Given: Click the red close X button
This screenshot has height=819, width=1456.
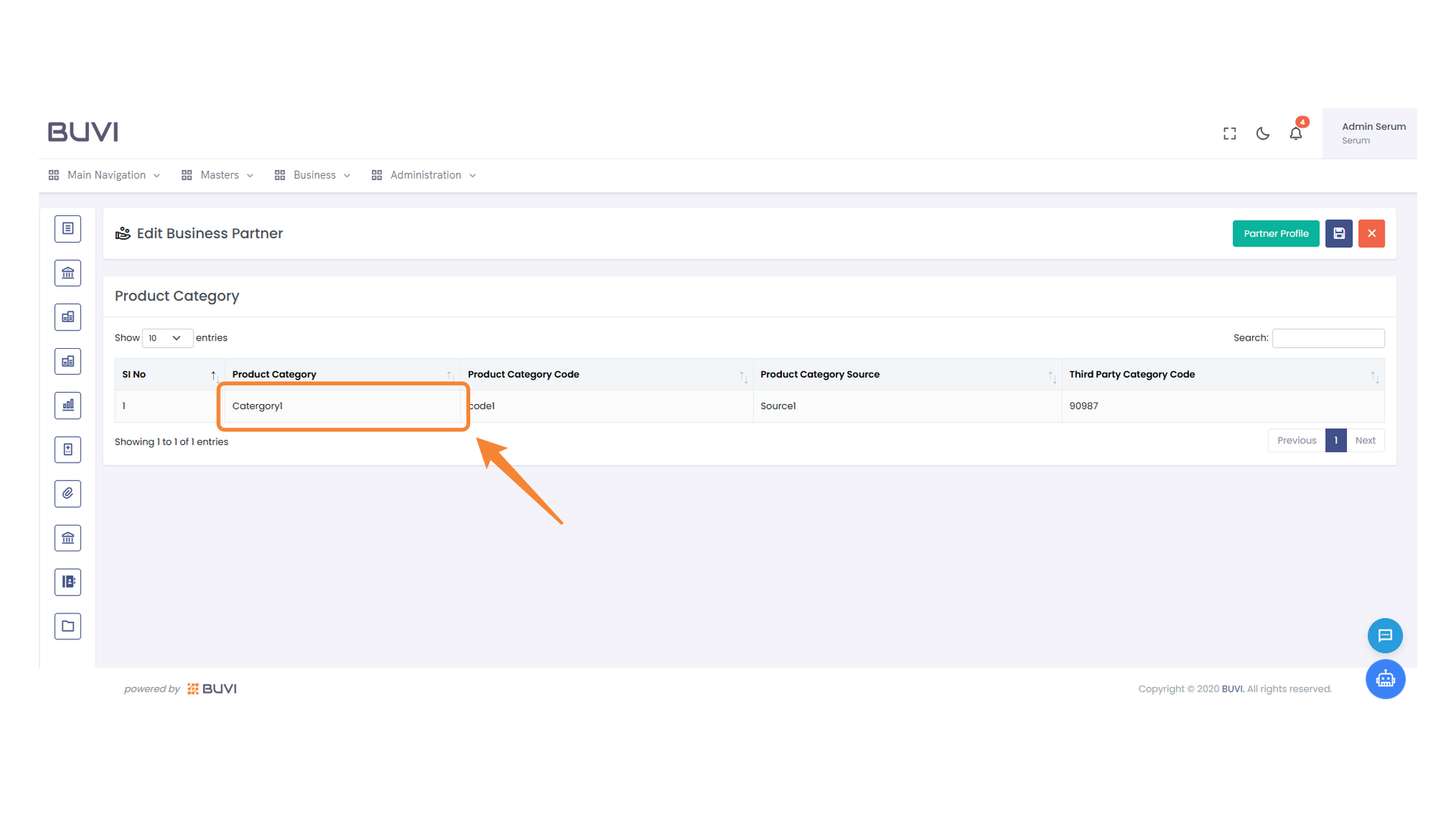Looking at the screenshot, I should (x=1371, y=234).
